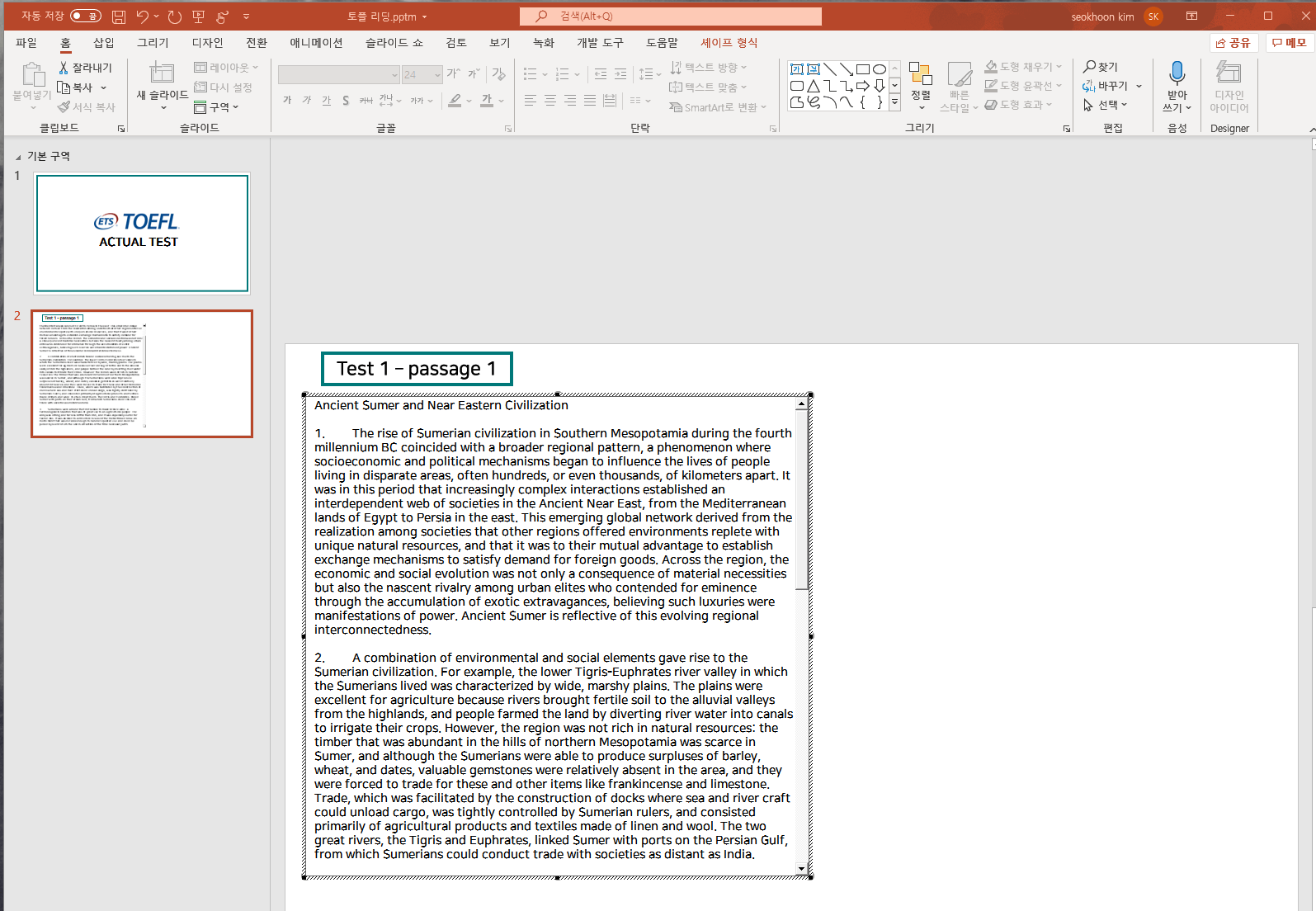
Task: Open the New Slide dropdown arrow
Action: 163,108
